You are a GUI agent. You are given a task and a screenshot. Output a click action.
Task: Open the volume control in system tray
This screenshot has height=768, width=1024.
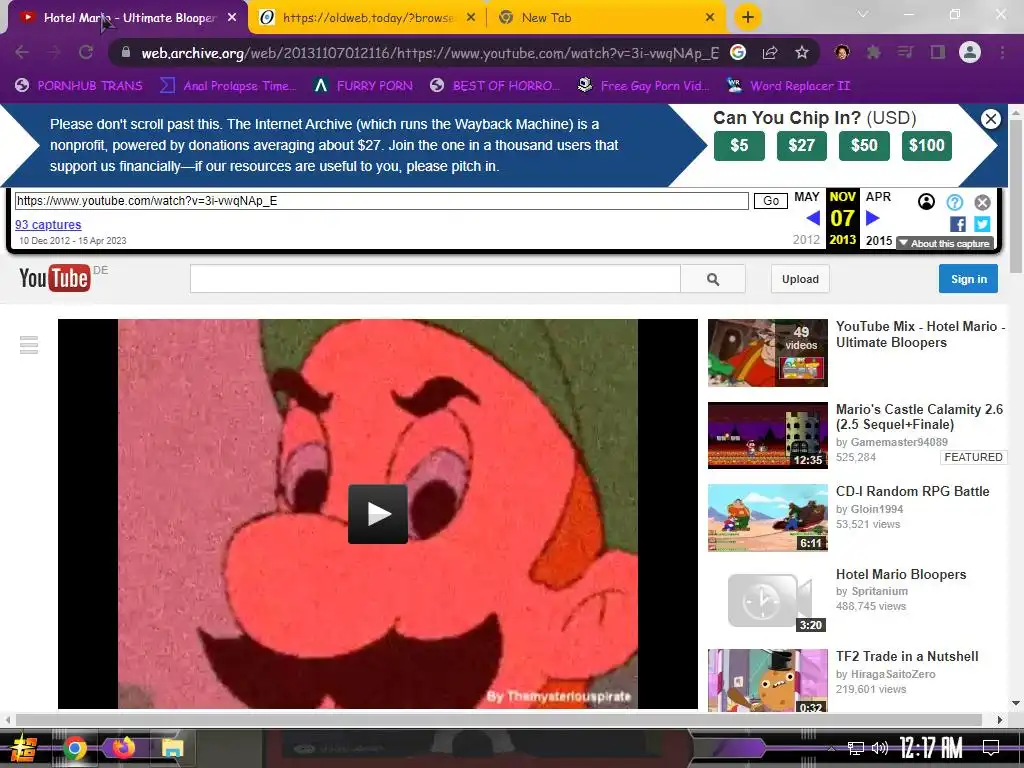point(880,748)
